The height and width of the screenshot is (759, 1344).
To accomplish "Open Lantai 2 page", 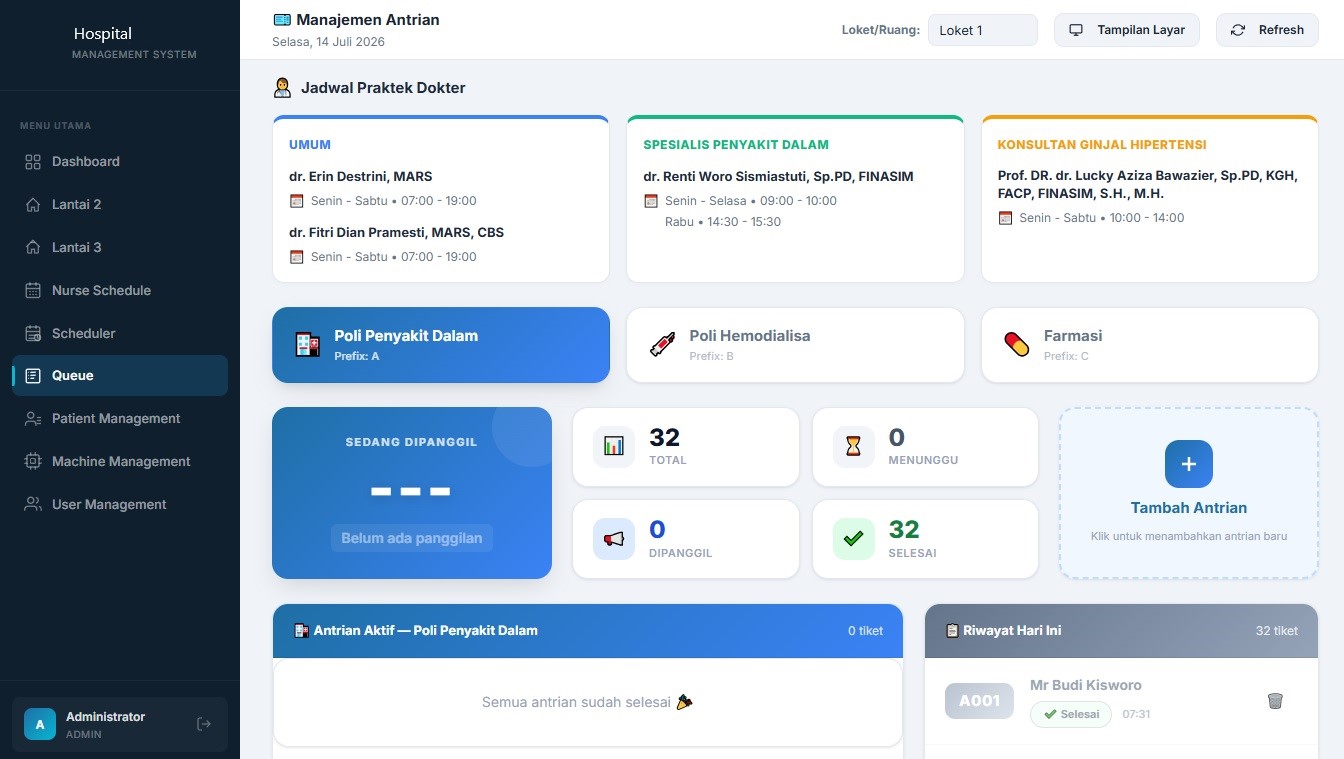I will pyautogui.click(x=120, y=205).
